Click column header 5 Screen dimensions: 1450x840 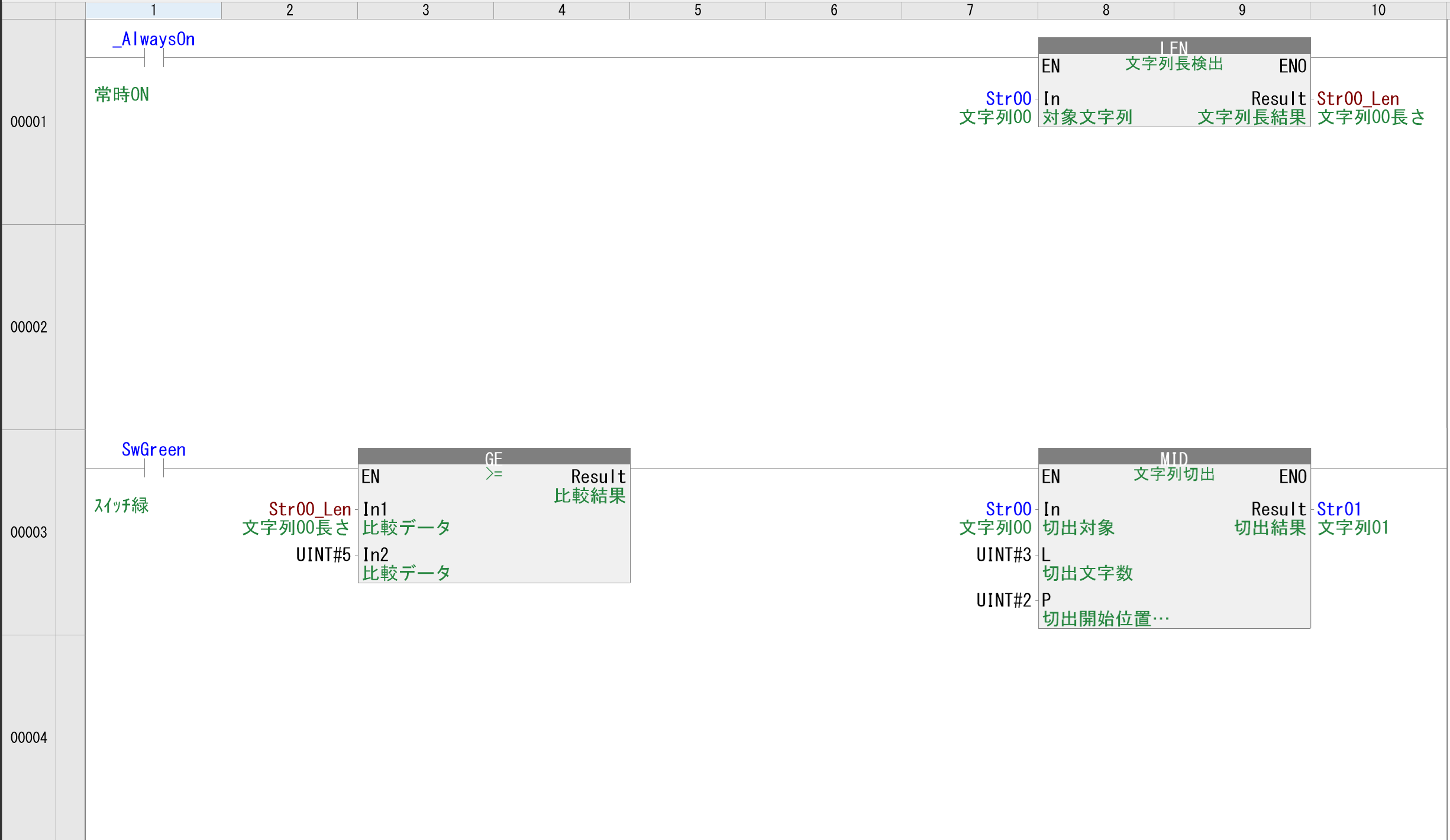(697, 10)
